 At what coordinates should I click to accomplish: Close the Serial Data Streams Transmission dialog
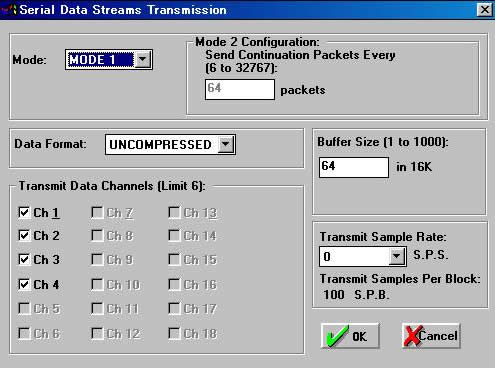pyautogui.click(x=485, y=9)
